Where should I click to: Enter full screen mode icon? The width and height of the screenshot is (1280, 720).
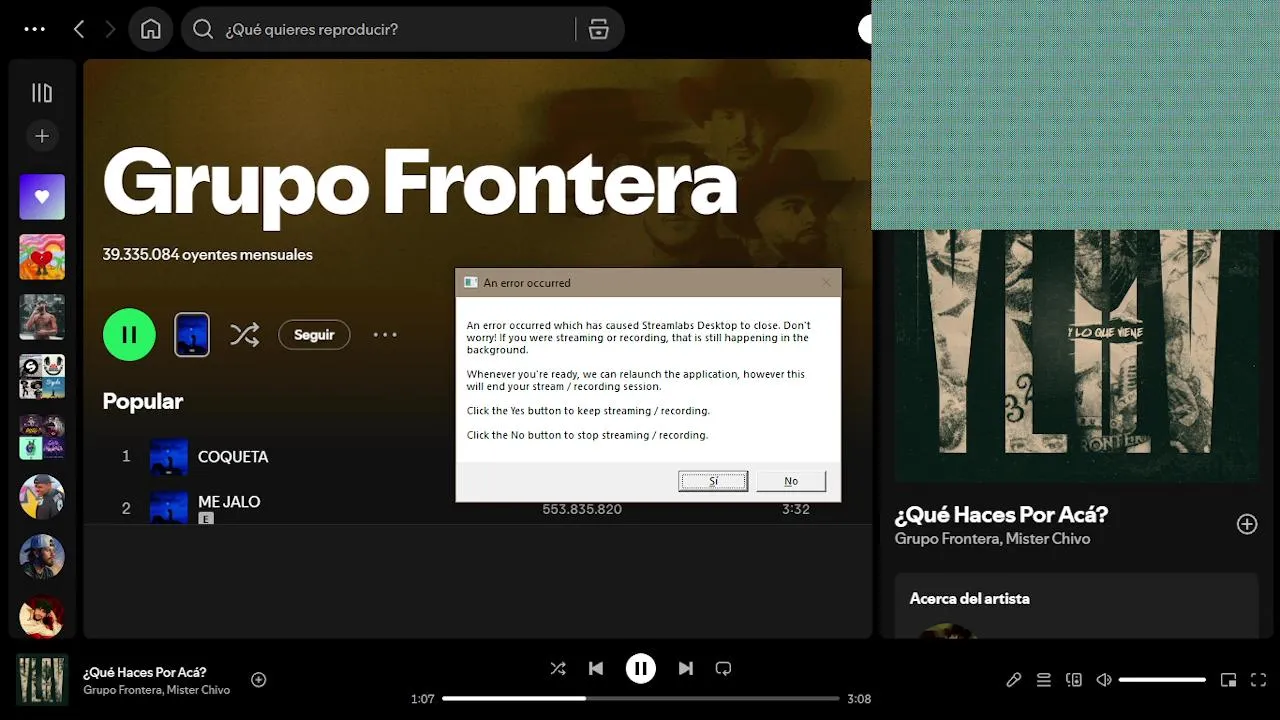(x=1259, y=680)
